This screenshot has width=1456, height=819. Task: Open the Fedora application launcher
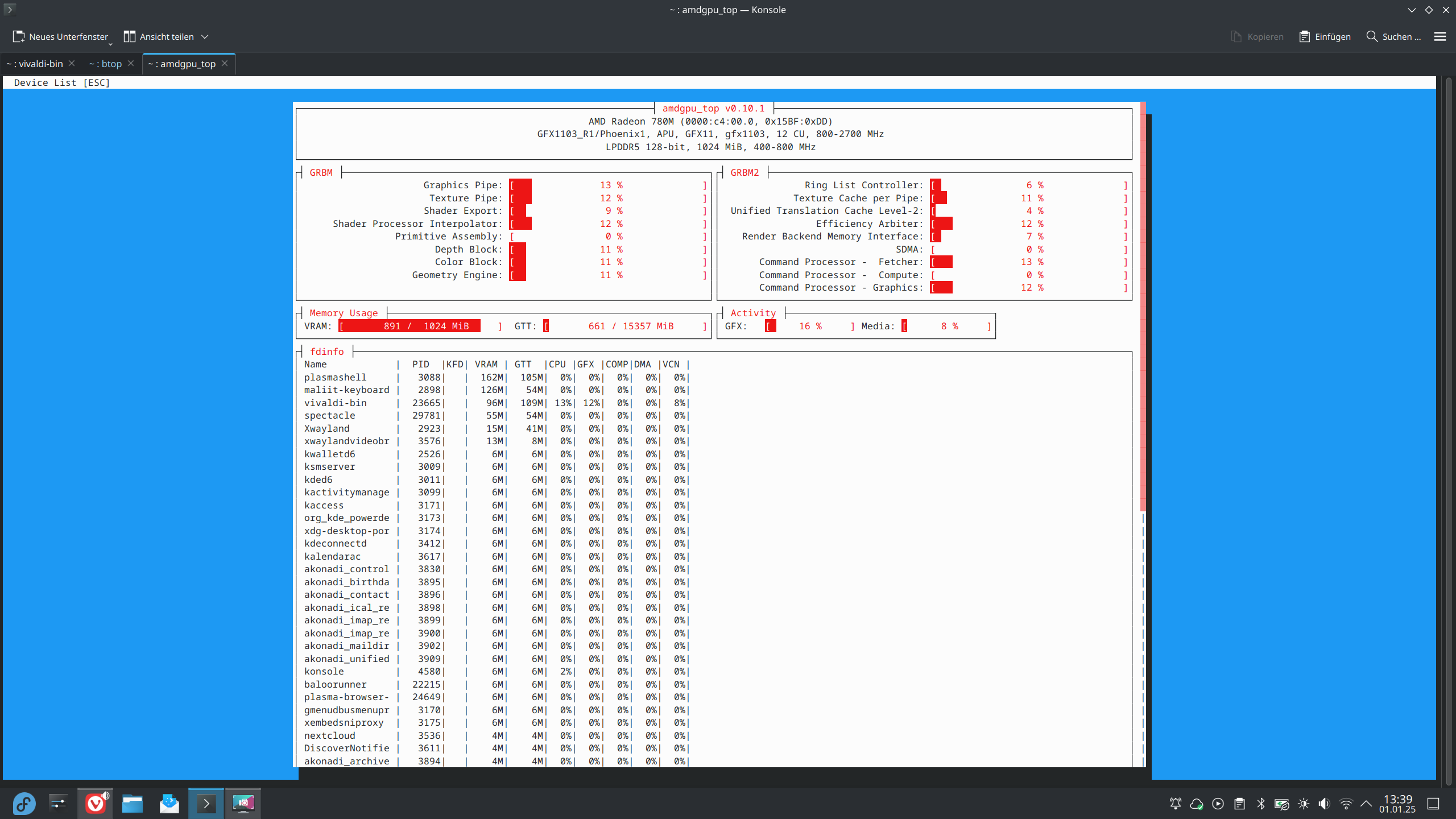(x=24, y=803)
